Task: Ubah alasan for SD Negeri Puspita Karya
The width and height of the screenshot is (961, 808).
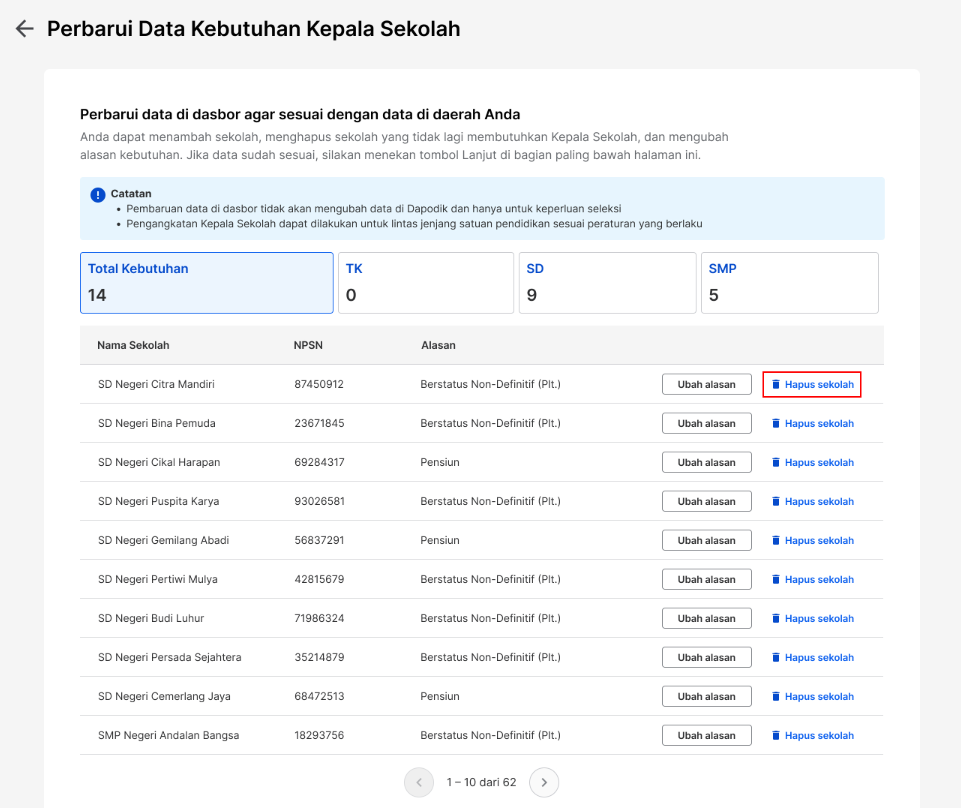Action: [x=707, y=501]
